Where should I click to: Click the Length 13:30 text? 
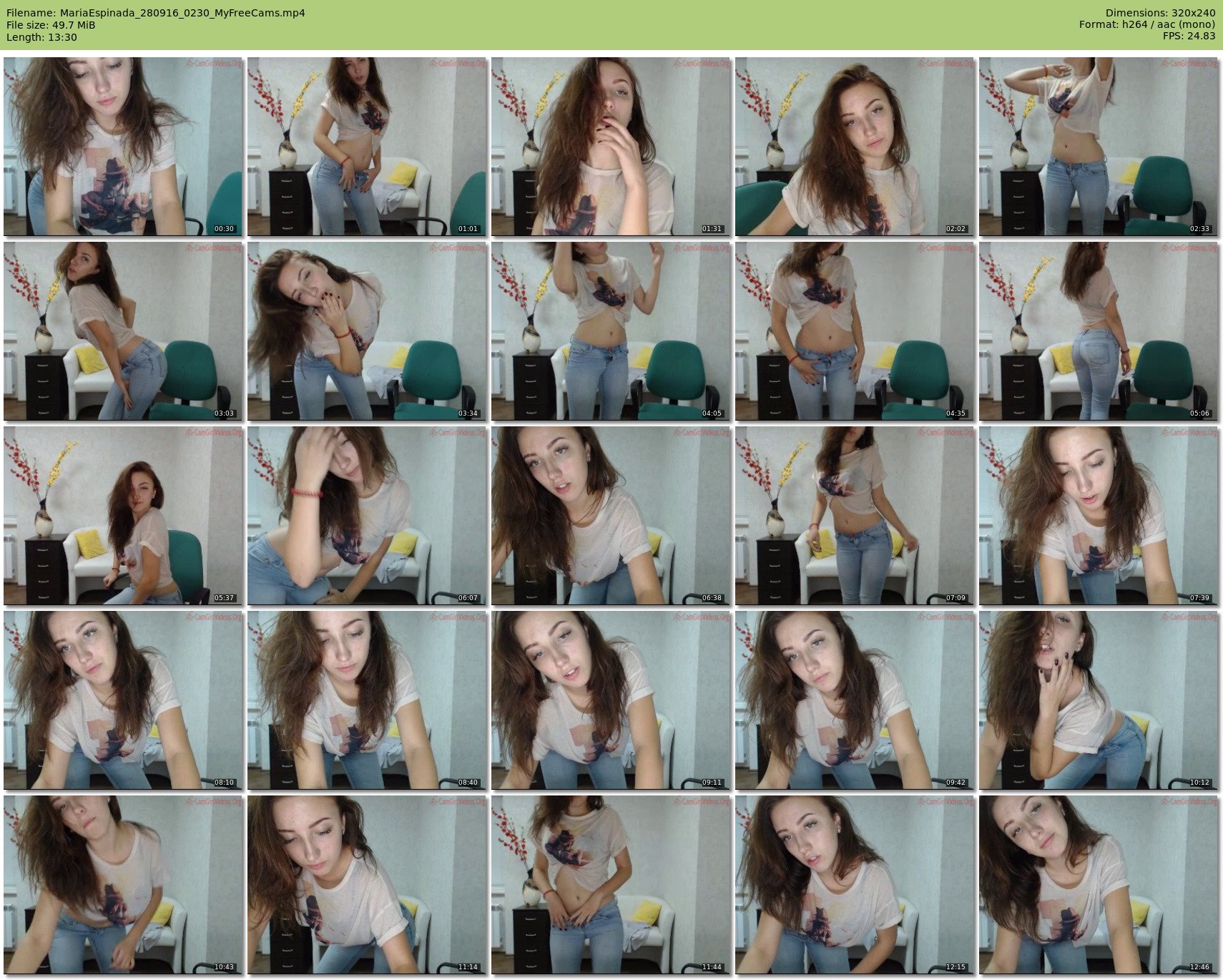coord(41,37)
